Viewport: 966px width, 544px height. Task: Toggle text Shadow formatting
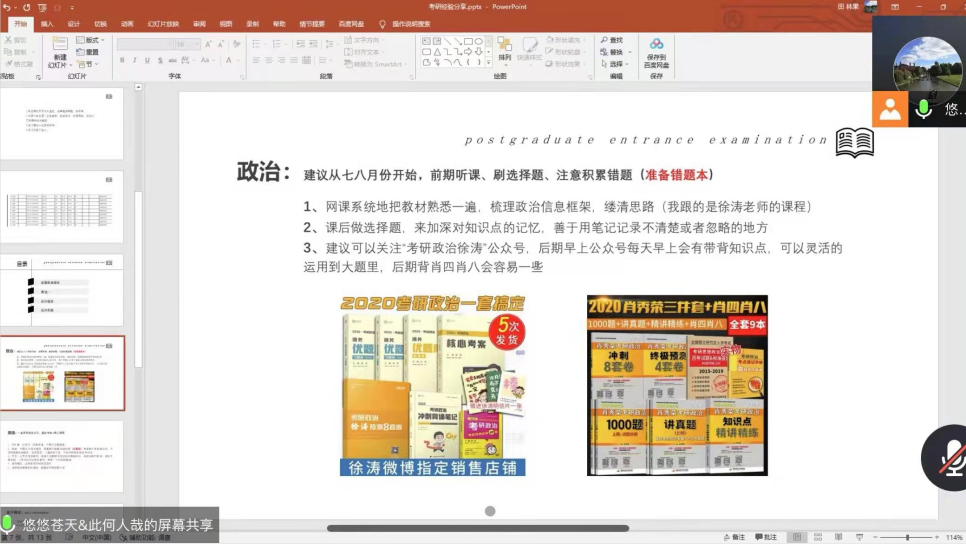(x=160, y=60)
